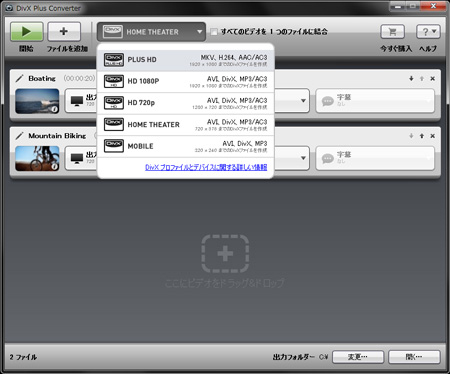This screenshot has width=450, height=374.
Task: Click the PLUS HD DivX logo icon
Action: click(x=114, y=60)
